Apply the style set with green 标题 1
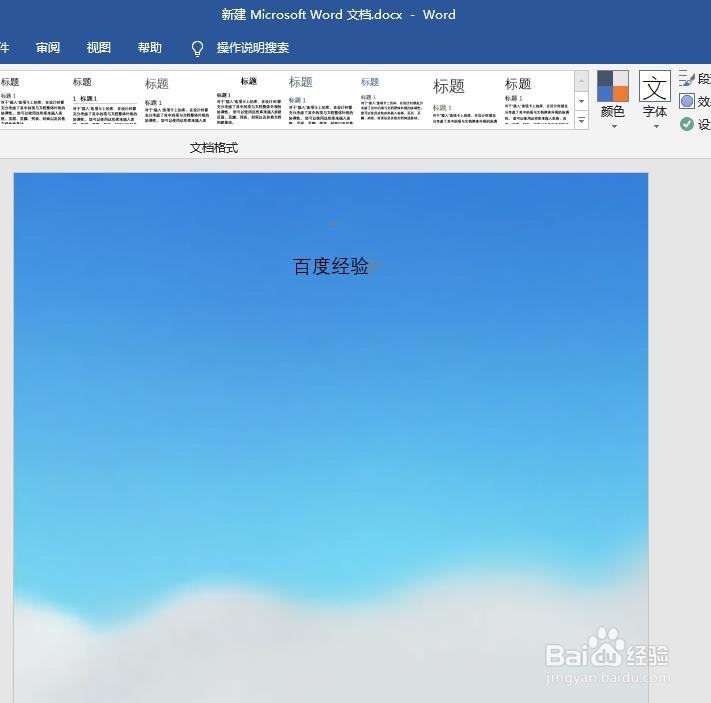 pyautogui.click(x=464, y=100)
